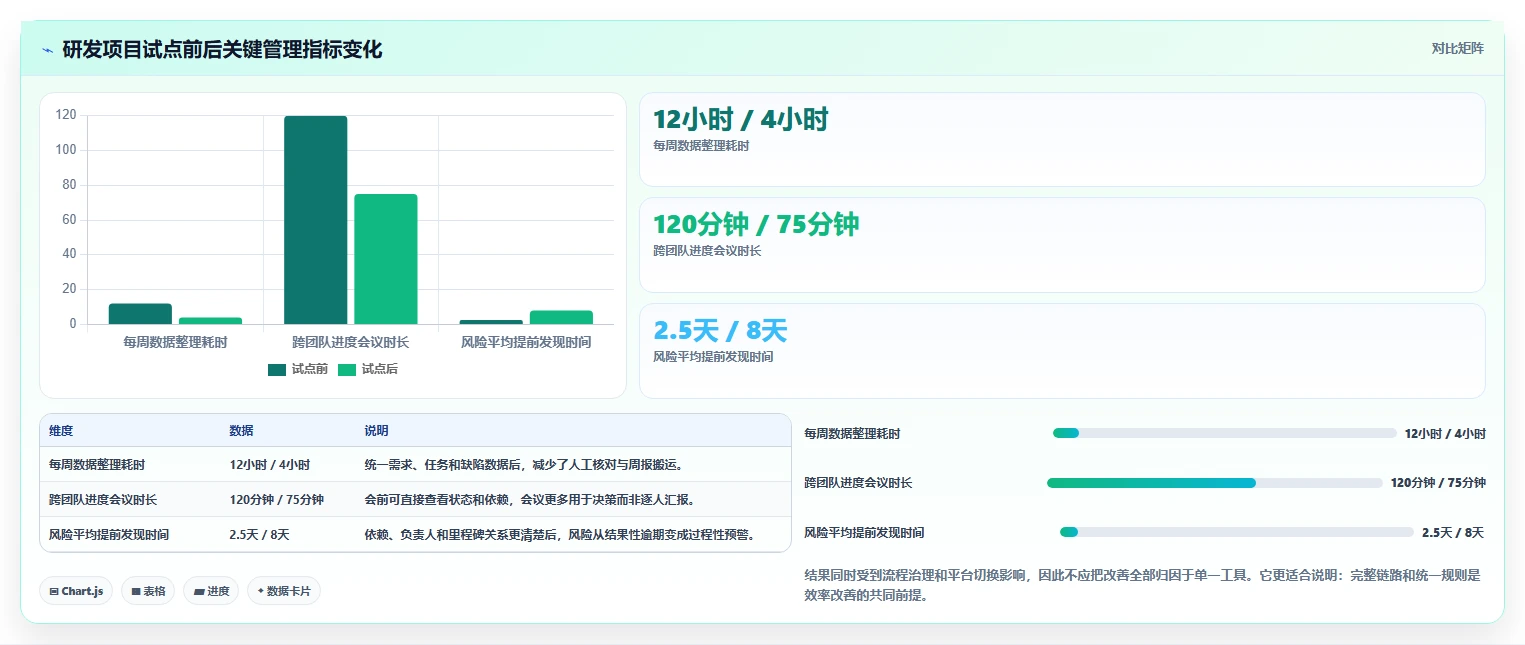Image resolution: width=1525 pixels, height=645 pixels.
Task: Click the lightning icon beside the dashboard title
Action: point(47,50)
